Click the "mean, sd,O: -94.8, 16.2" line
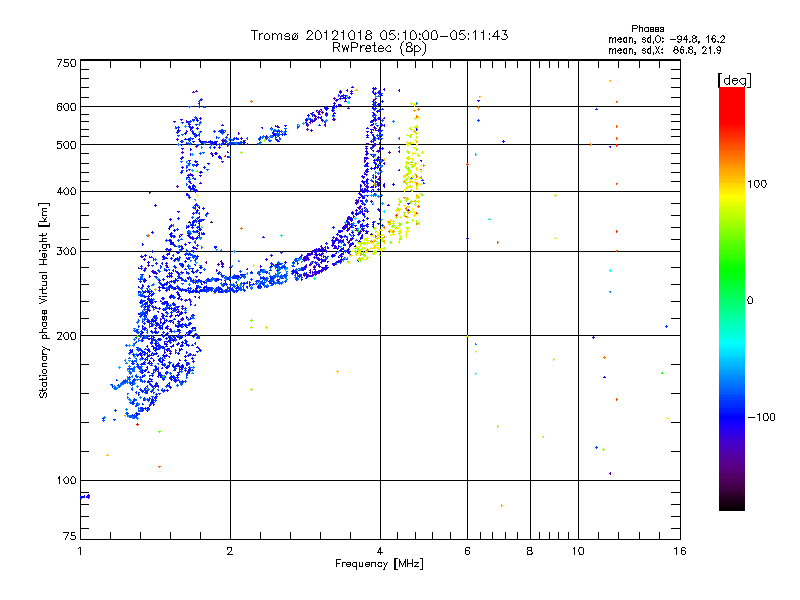Screen dimensions: 800x600 click(666, 39)
